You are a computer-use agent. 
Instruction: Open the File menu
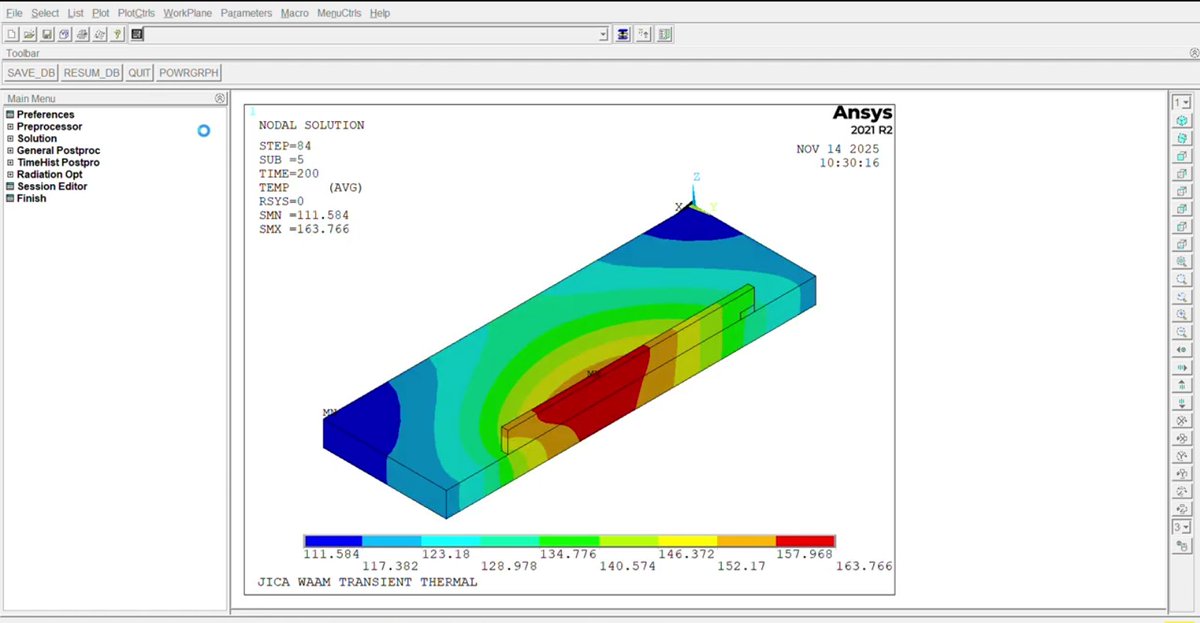(14, 13)
